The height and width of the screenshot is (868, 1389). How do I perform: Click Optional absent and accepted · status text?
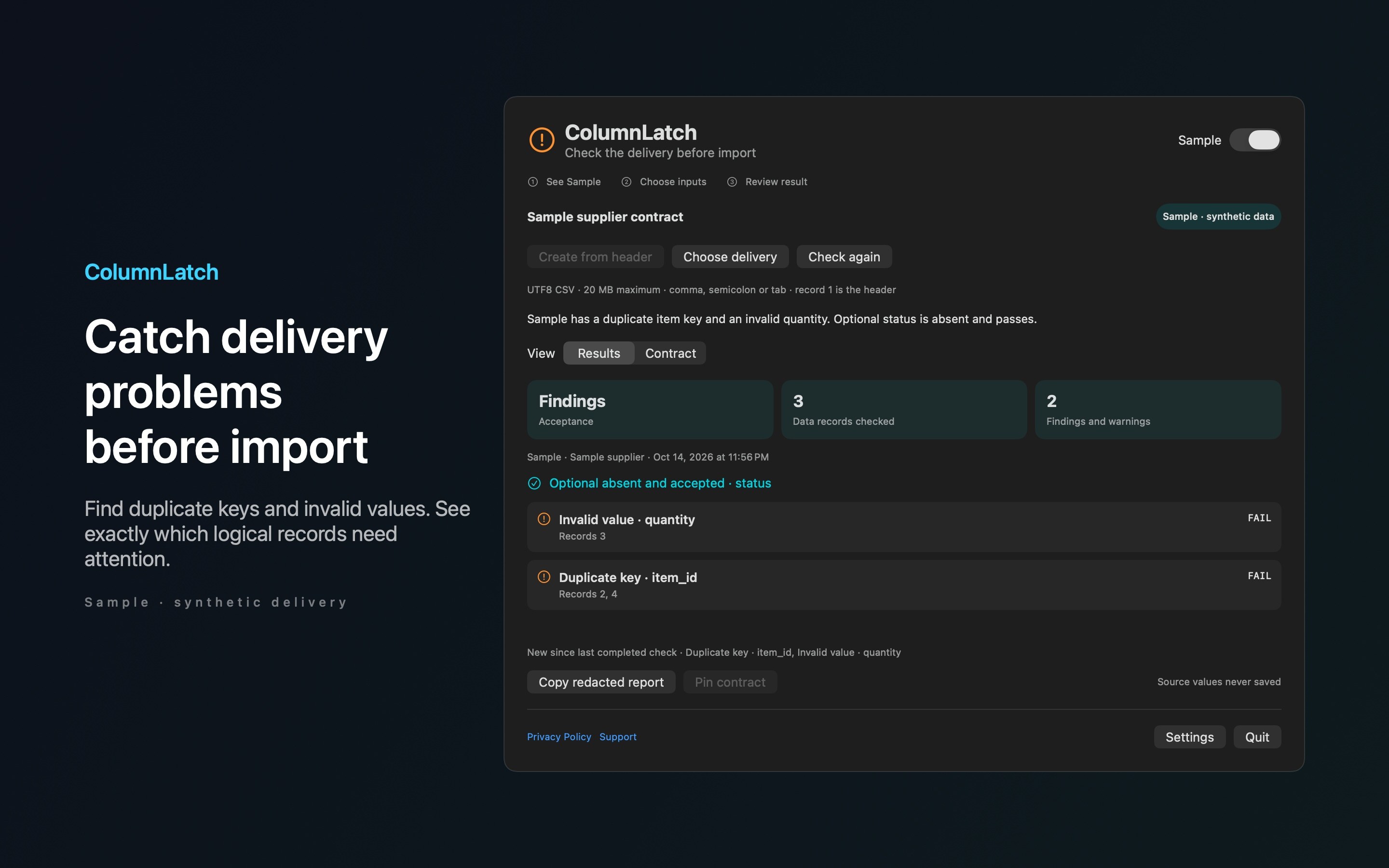pos(660,483)
